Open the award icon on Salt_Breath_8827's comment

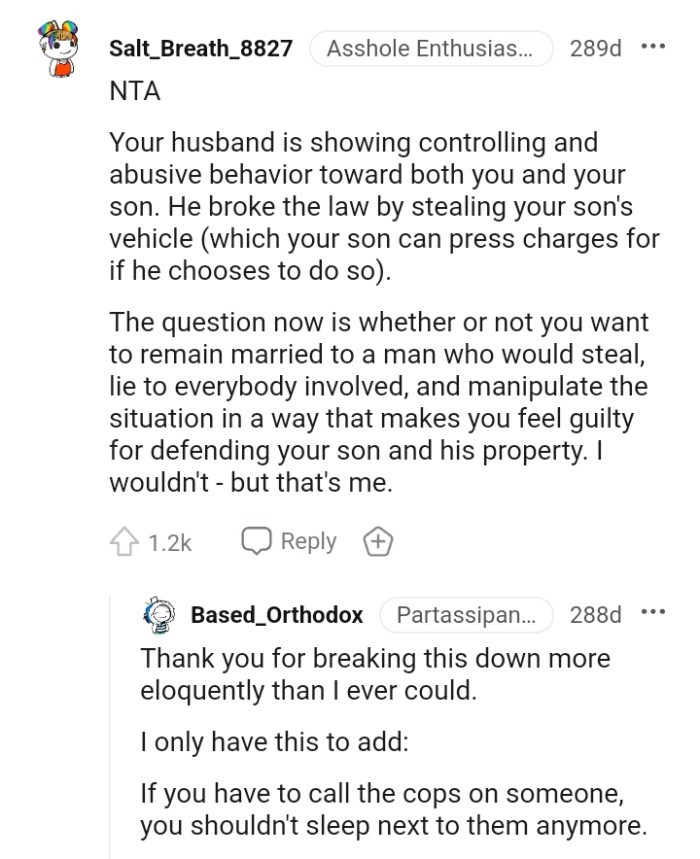[379, 540]
